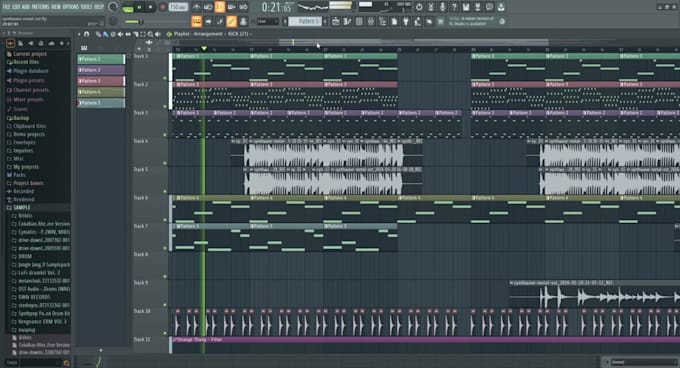The height and width of the screenshot is (368, 680).
Task: Select Pattern 2 in the picker
Action: [101, 70]
